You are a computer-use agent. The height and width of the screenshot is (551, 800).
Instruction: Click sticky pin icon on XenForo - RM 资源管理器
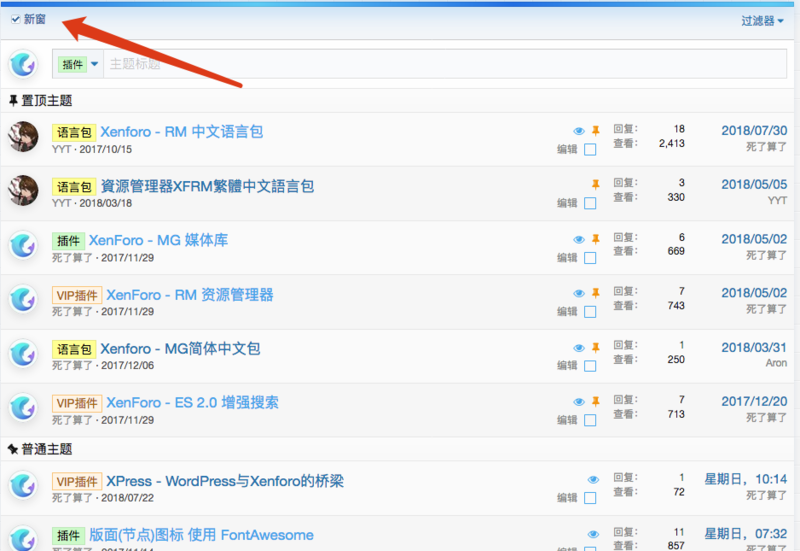pyautogui.click(x=595, y=293)
